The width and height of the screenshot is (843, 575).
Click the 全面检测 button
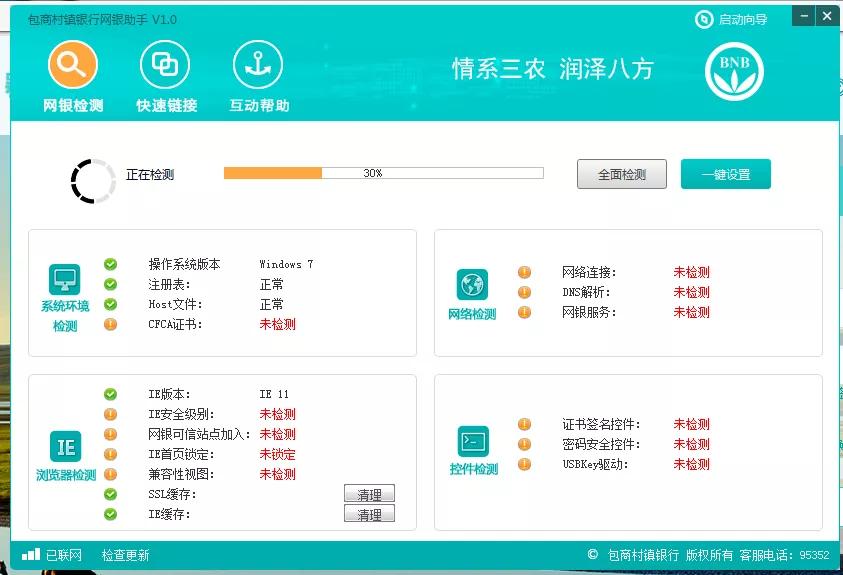tap(621, 174)
